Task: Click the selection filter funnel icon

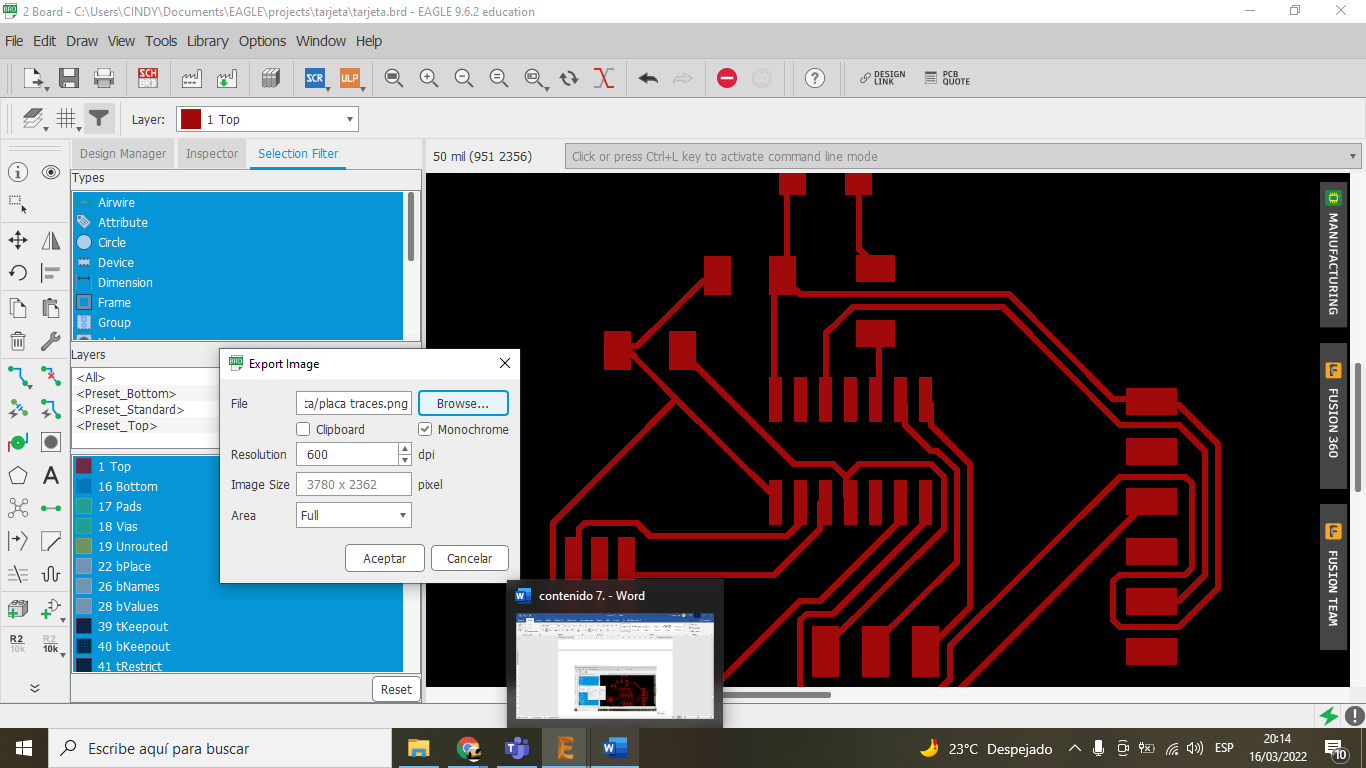Action: (98, 119)
